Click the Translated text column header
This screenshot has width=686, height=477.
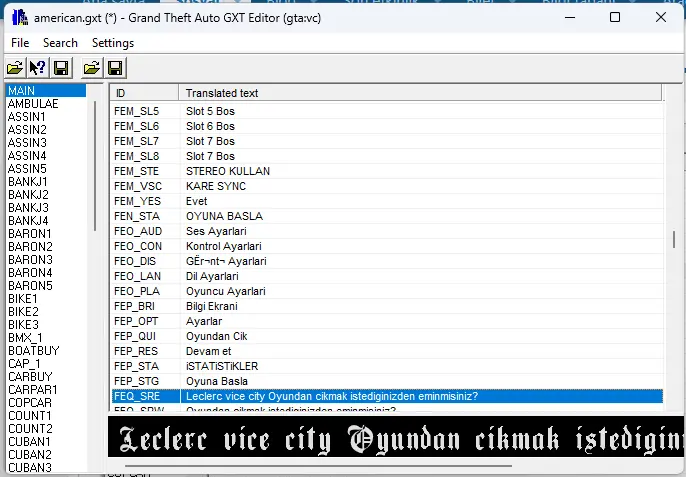(420, 93)
